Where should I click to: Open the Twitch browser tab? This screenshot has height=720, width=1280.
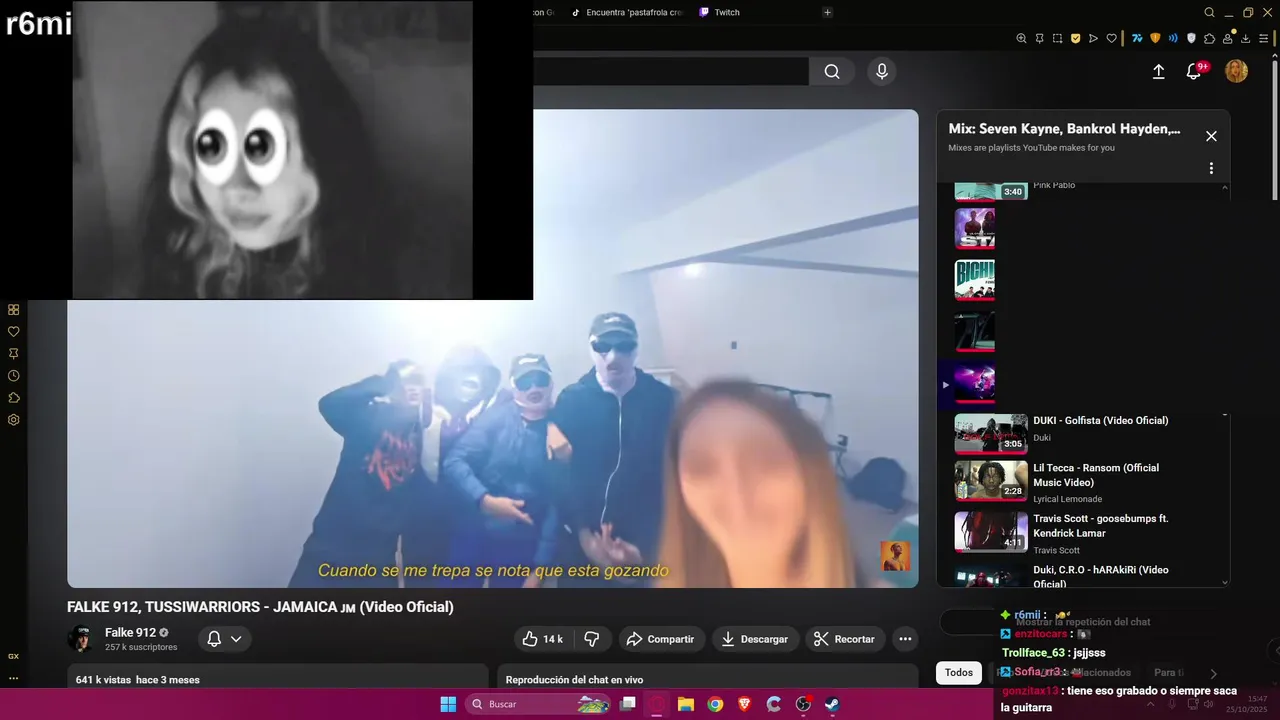[x=719, y=12]
